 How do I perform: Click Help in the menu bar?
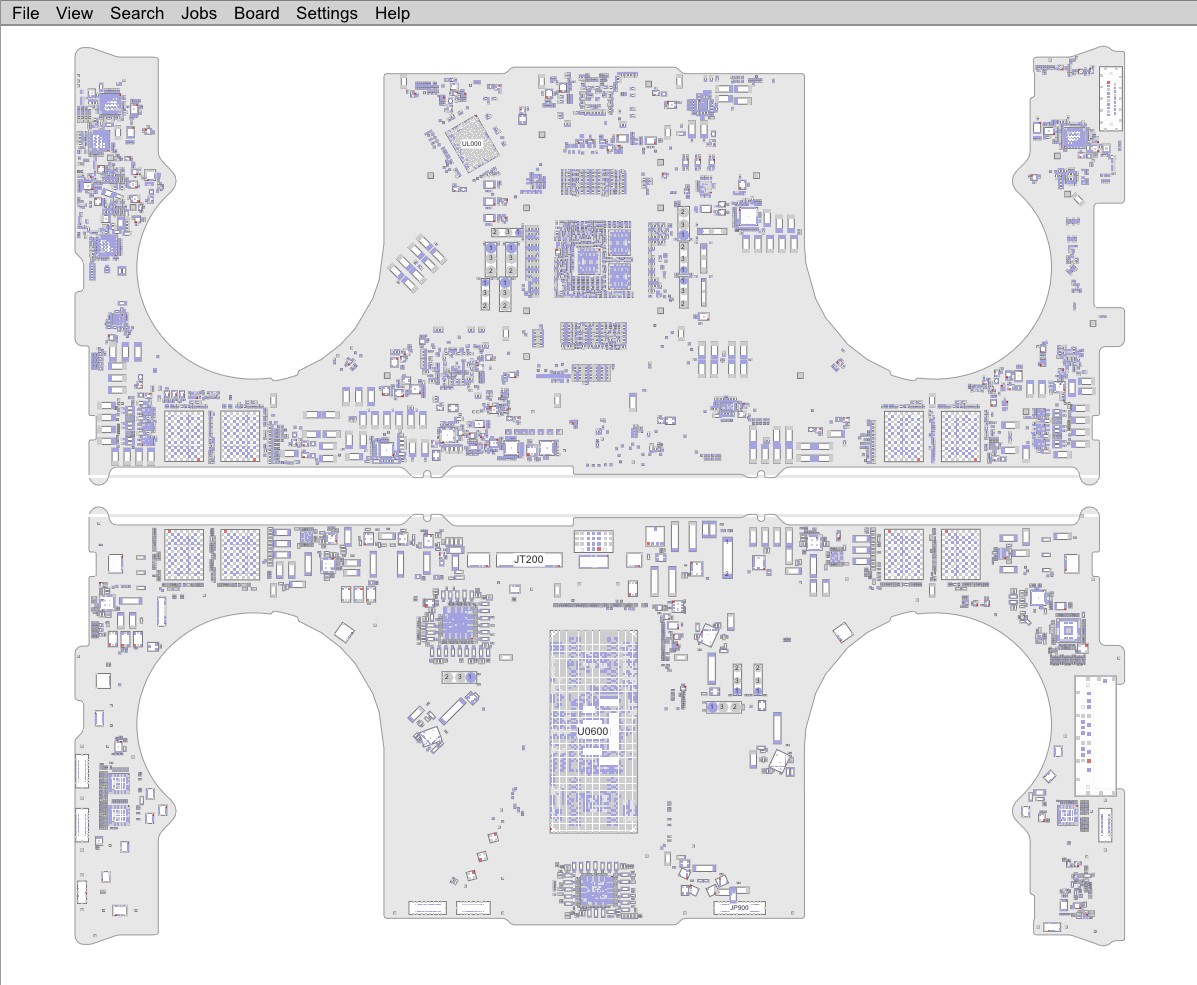(392, 13)
